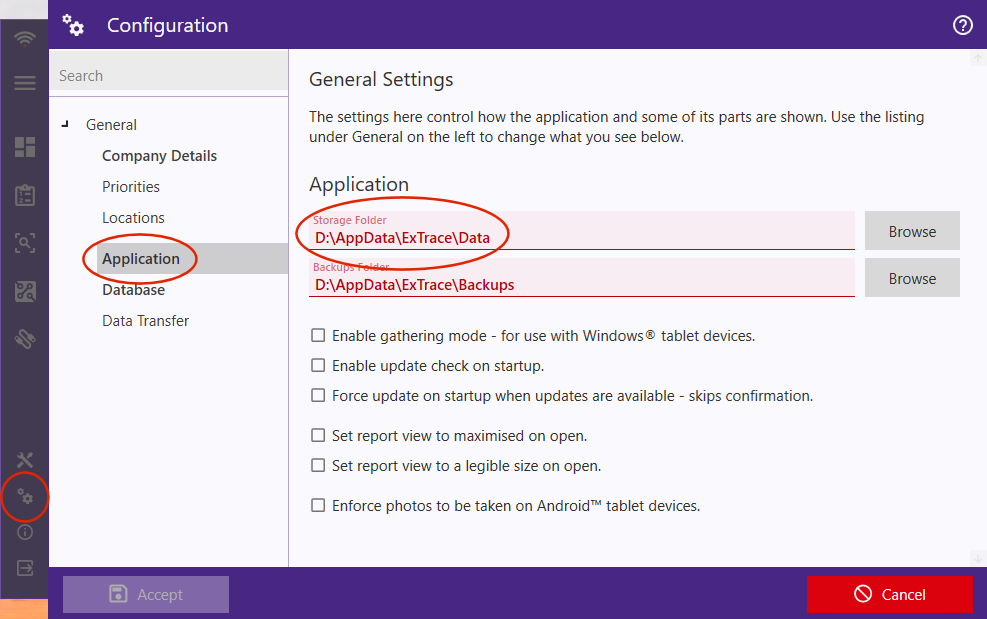Enable gathering mode checkbox

(x=318, y=336)
